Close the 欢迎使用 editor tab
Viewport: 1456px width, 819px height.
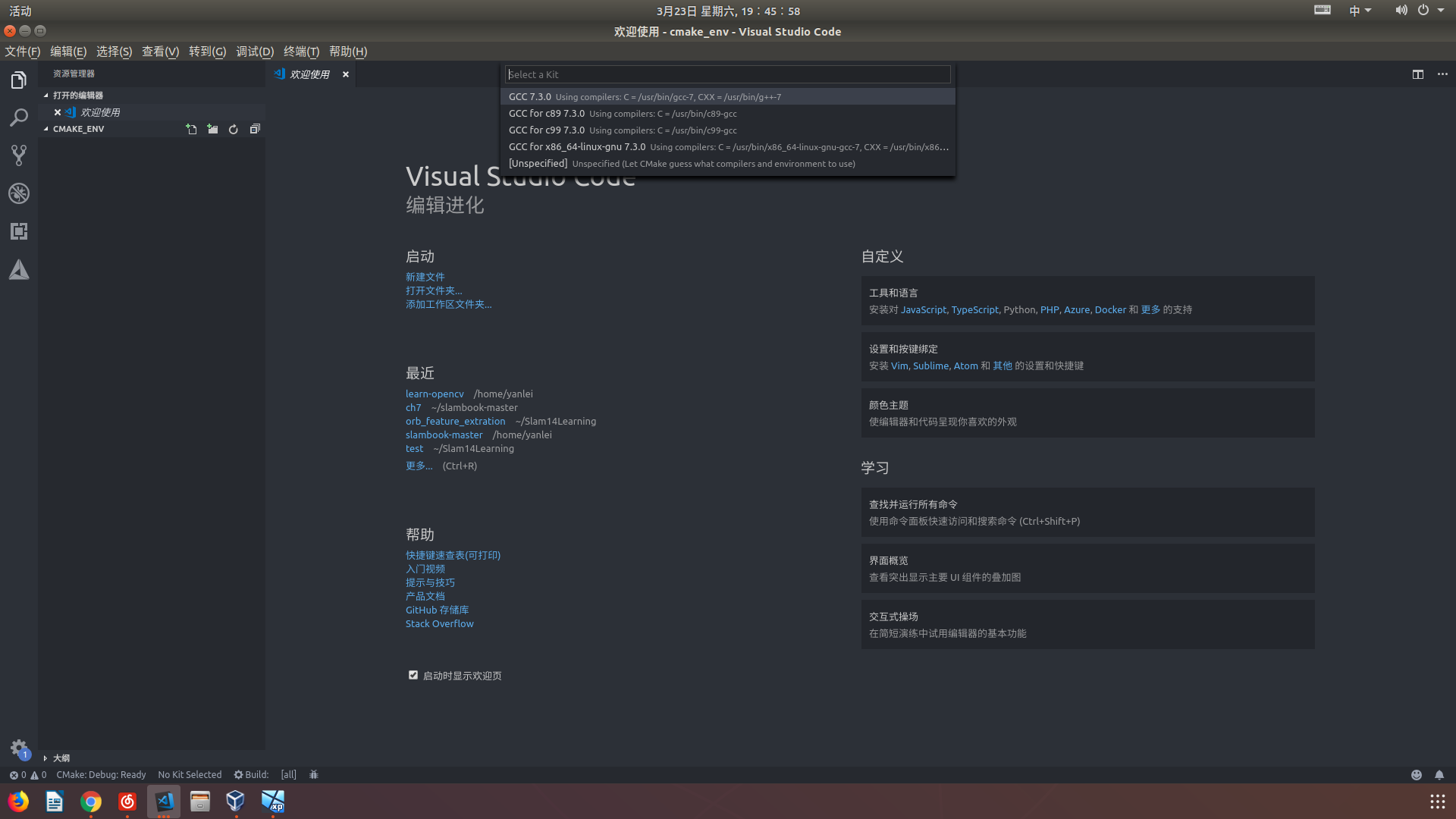[x=346, y=74]
